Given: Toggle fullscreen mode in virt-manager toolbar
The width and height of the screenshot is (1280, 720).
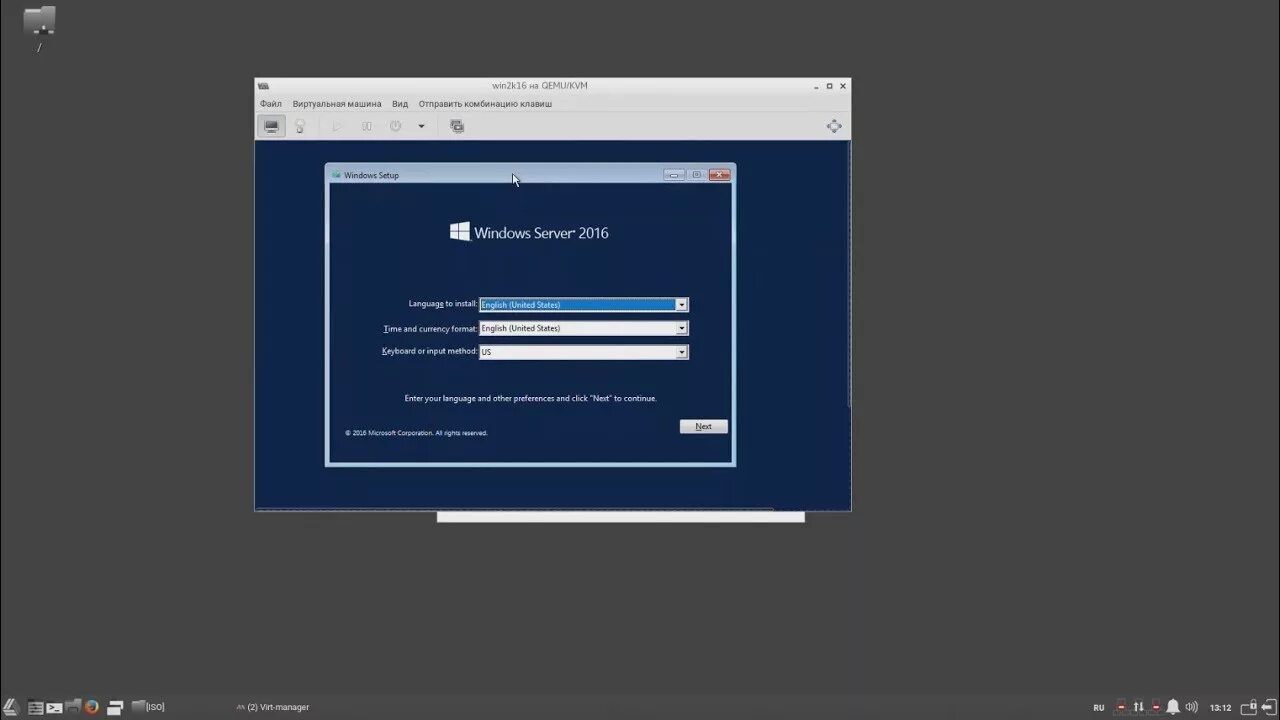Looking at the screenshot, I should click(x=834, y=126).
